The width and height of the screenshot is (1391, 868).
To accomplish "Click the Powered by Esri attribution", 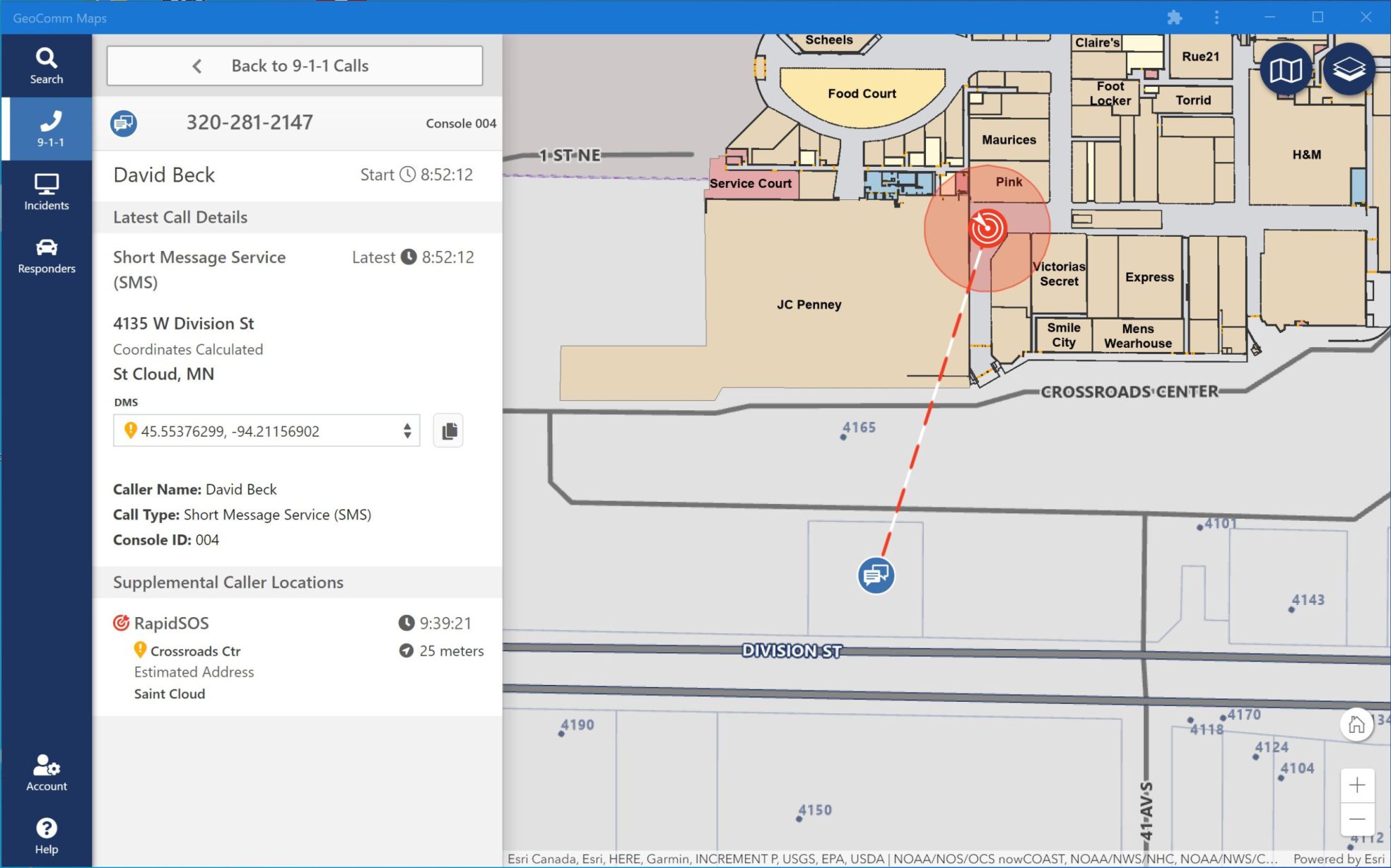I will (1338, 859).
